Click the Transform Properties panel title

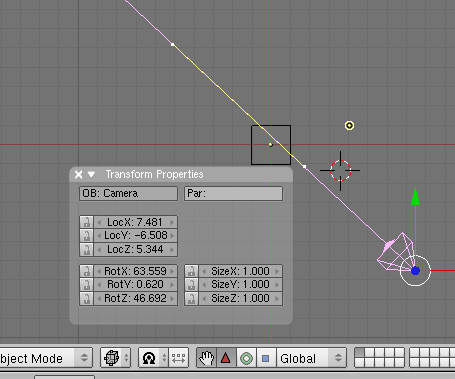(x=154, y=174)
